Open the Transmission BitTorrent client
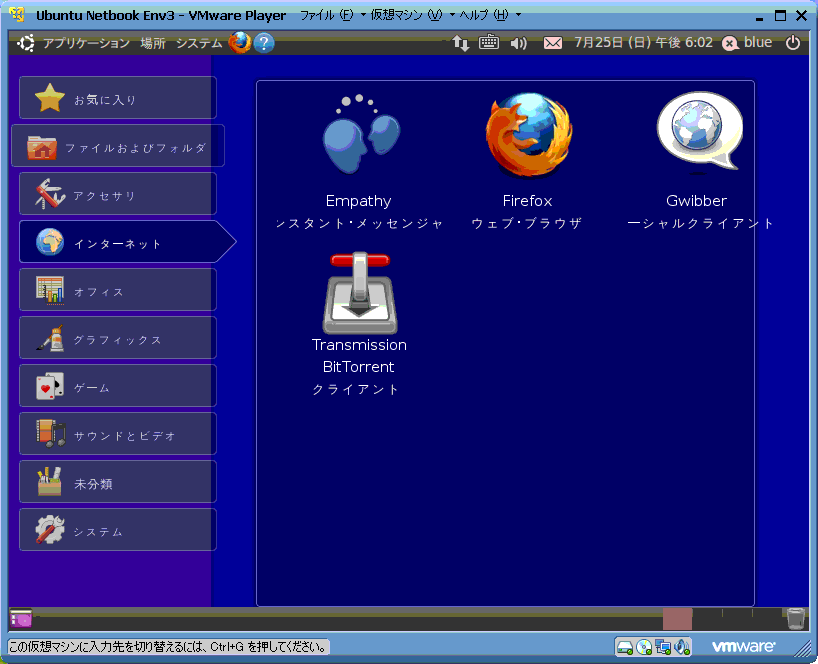818x664 pixels. click(x=359, y=324)
